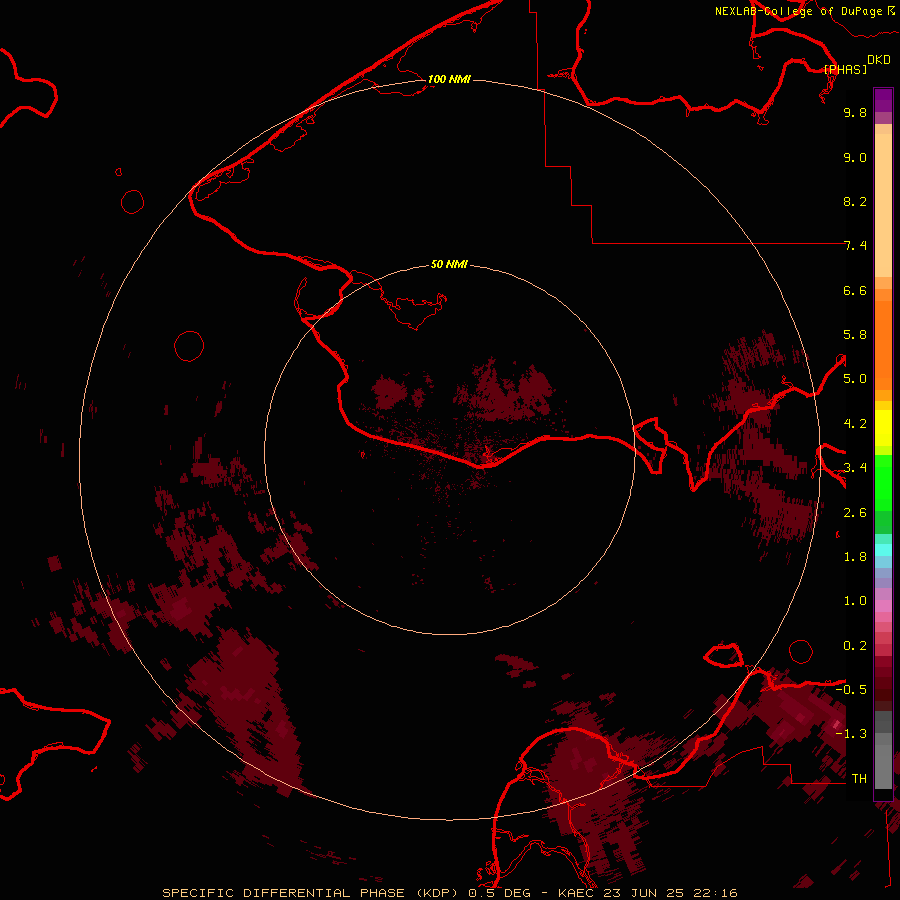Click the "22:16" timestamp in the caption

click(x=715, y=893)
